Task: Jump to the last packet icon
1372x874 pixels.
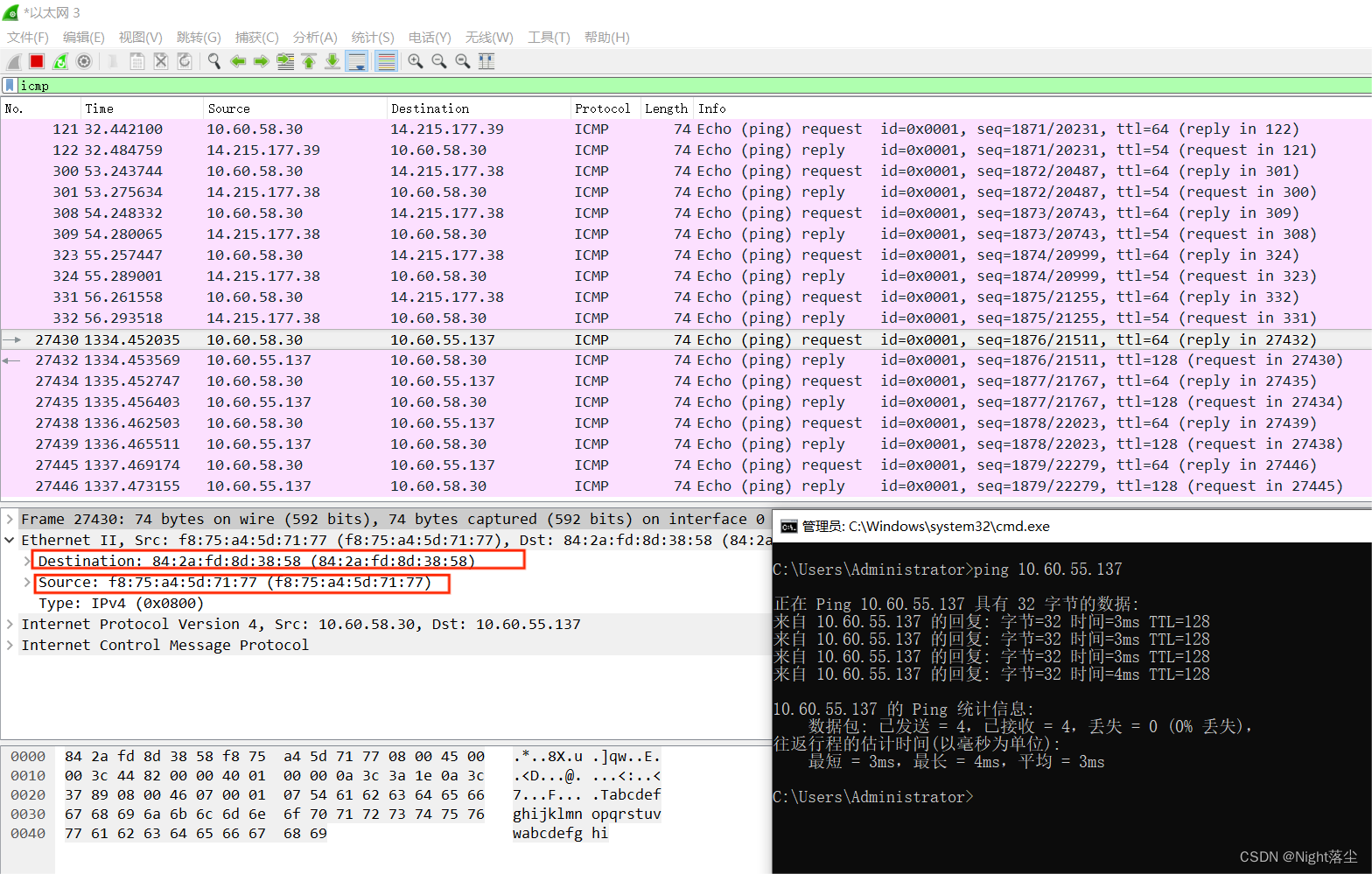Action: click(332, 61)
